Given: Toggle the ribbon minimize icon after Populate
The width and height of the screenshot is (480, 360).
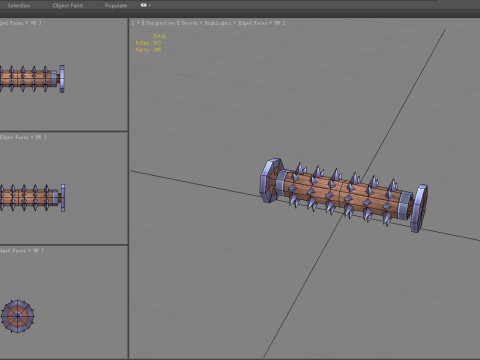Looking at the screenshot, I should [x=144, y=5].
